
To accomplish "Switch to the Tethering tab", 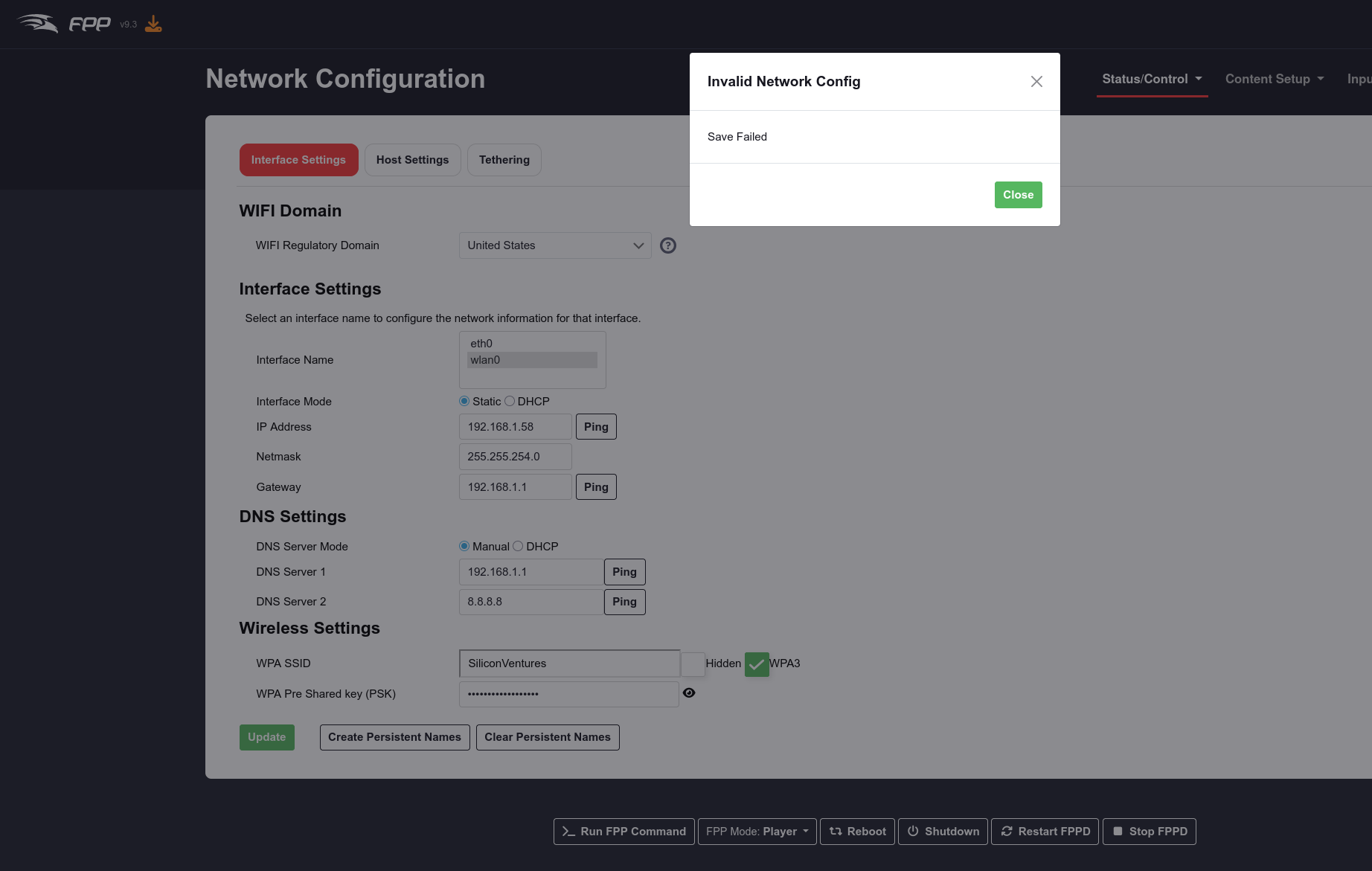I will (x=504, y=160).
